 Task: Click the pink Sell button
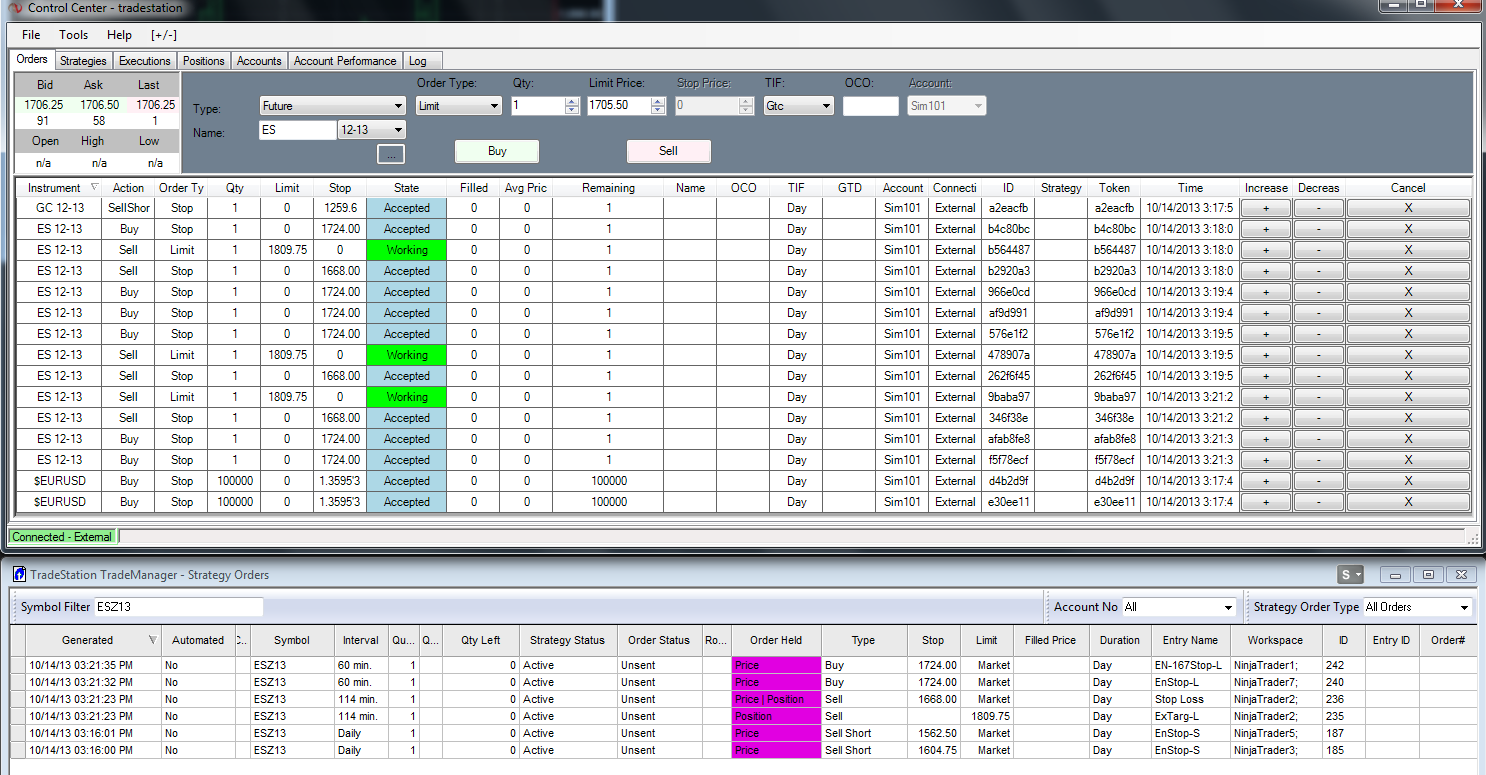coord(668,151)
